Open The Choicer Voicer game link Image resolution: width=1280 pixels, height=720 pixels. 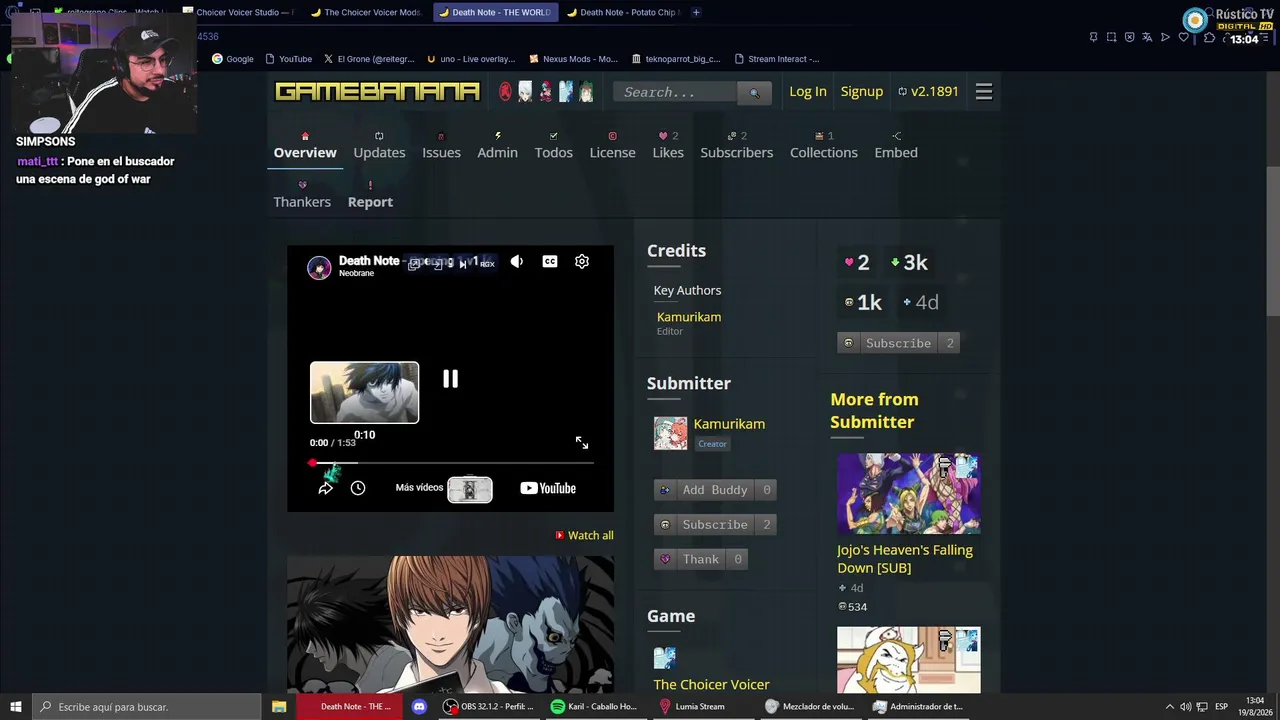(x=711, y=685)
